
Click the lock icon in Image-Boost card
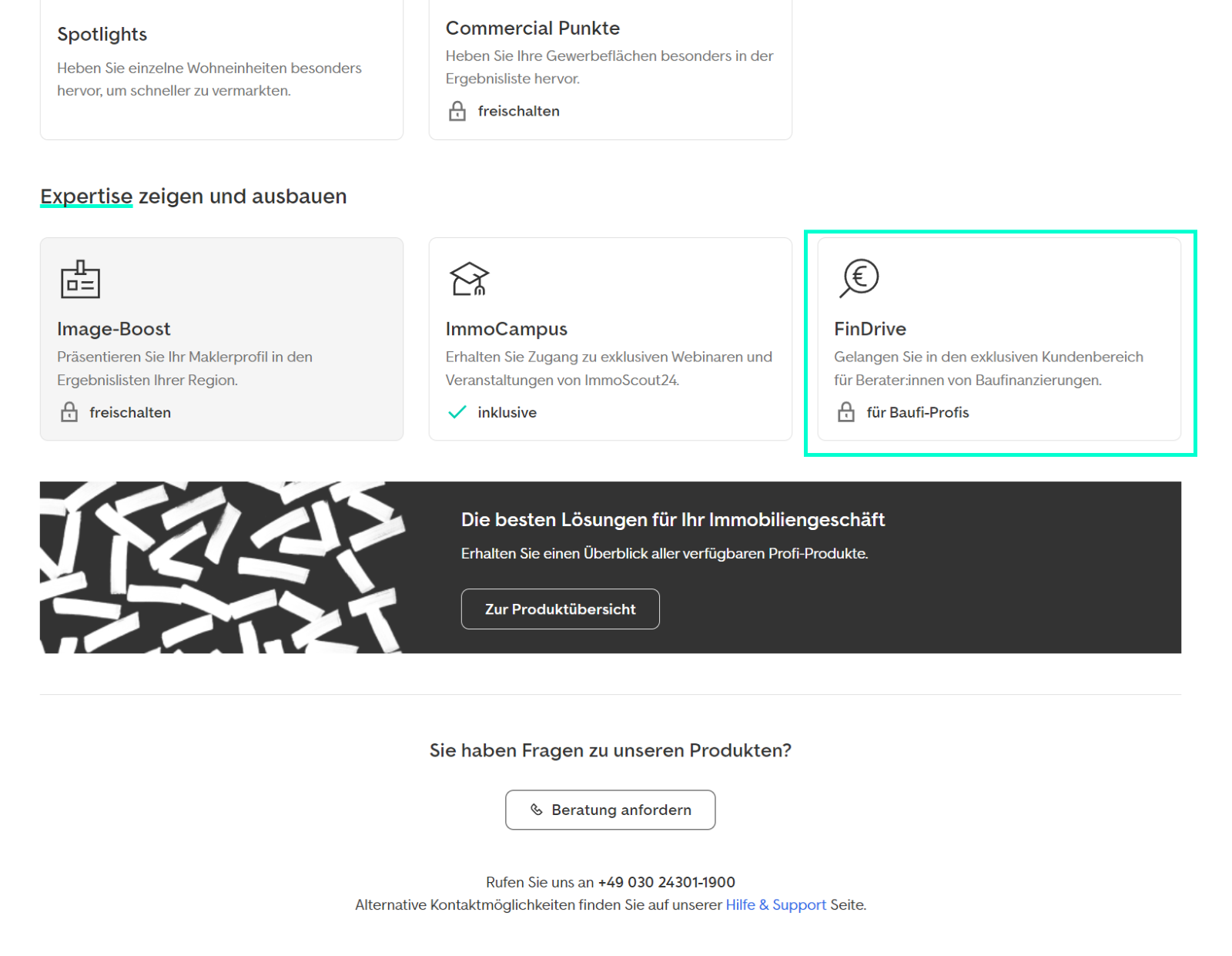tap(69, 412)
